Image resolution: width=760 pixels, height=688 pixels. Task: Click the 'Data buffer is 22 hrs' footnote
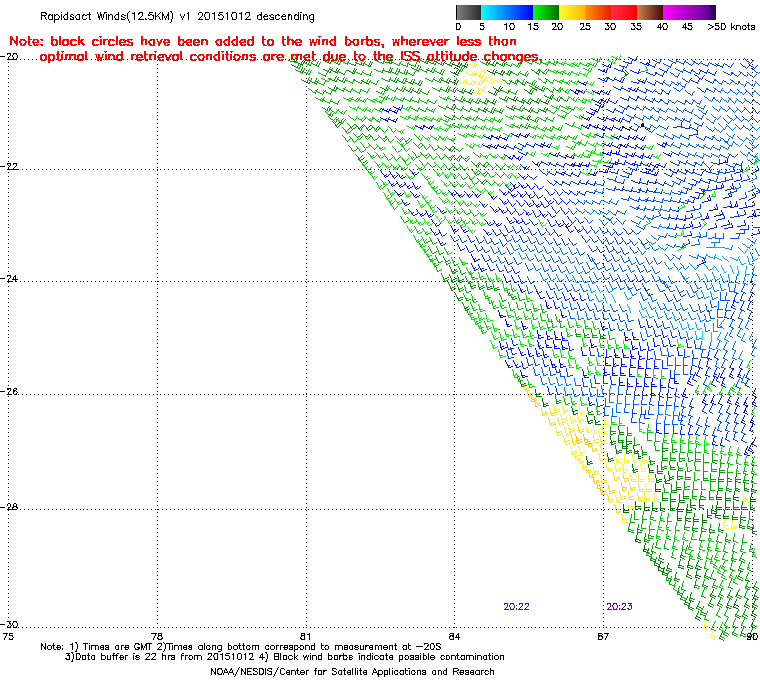point(285,657)
